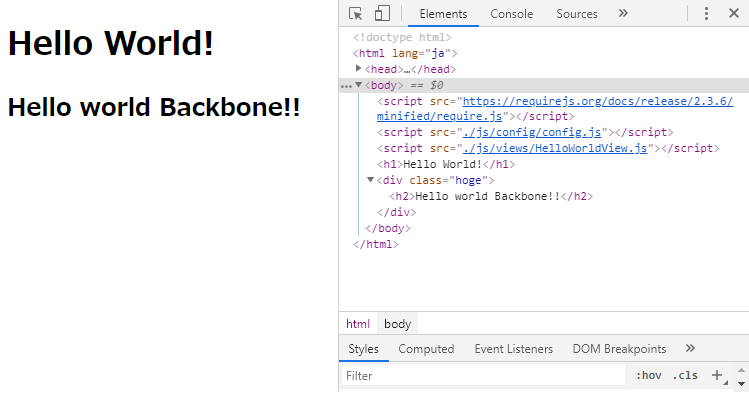Click the lang attribute value "ja"
749x394 pixels.
tap(438, 53)
